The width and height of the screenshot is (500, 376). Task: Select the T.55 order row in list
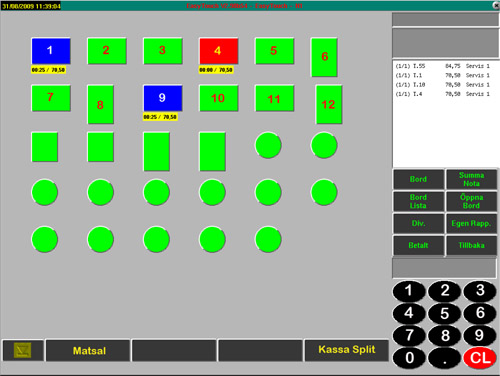coord(443,66)
